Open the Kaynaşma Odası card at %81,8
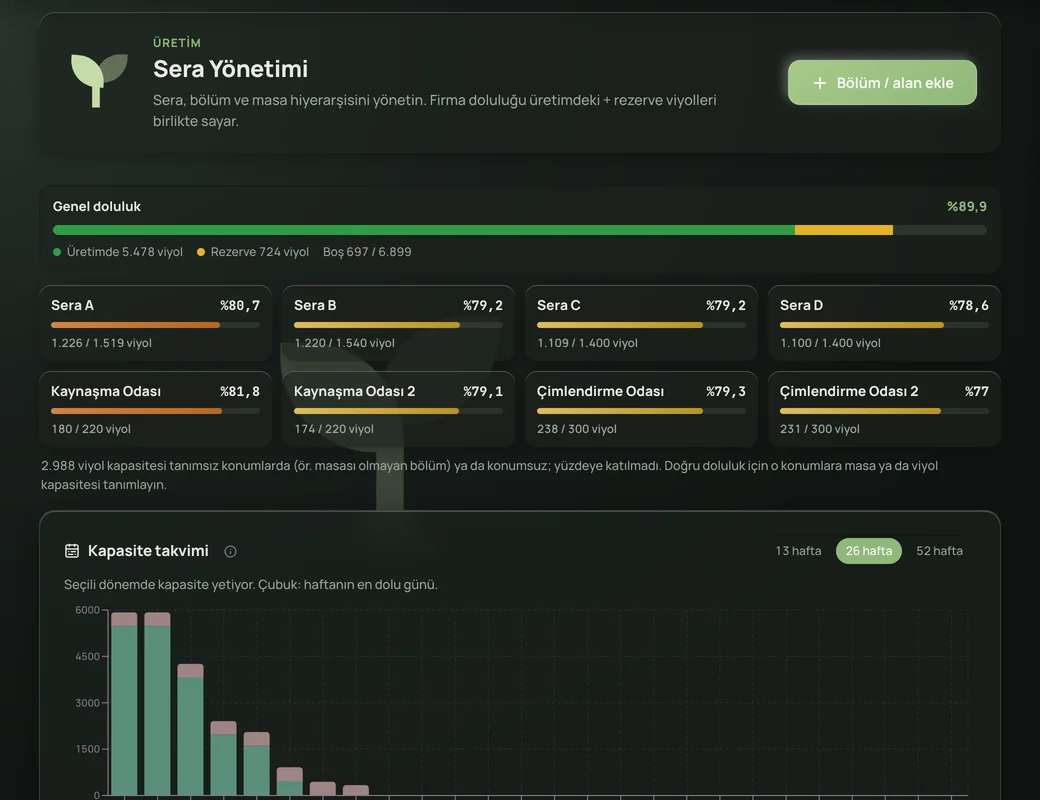Viewport: 1040px width, 800px height. (x=156, y=409)
